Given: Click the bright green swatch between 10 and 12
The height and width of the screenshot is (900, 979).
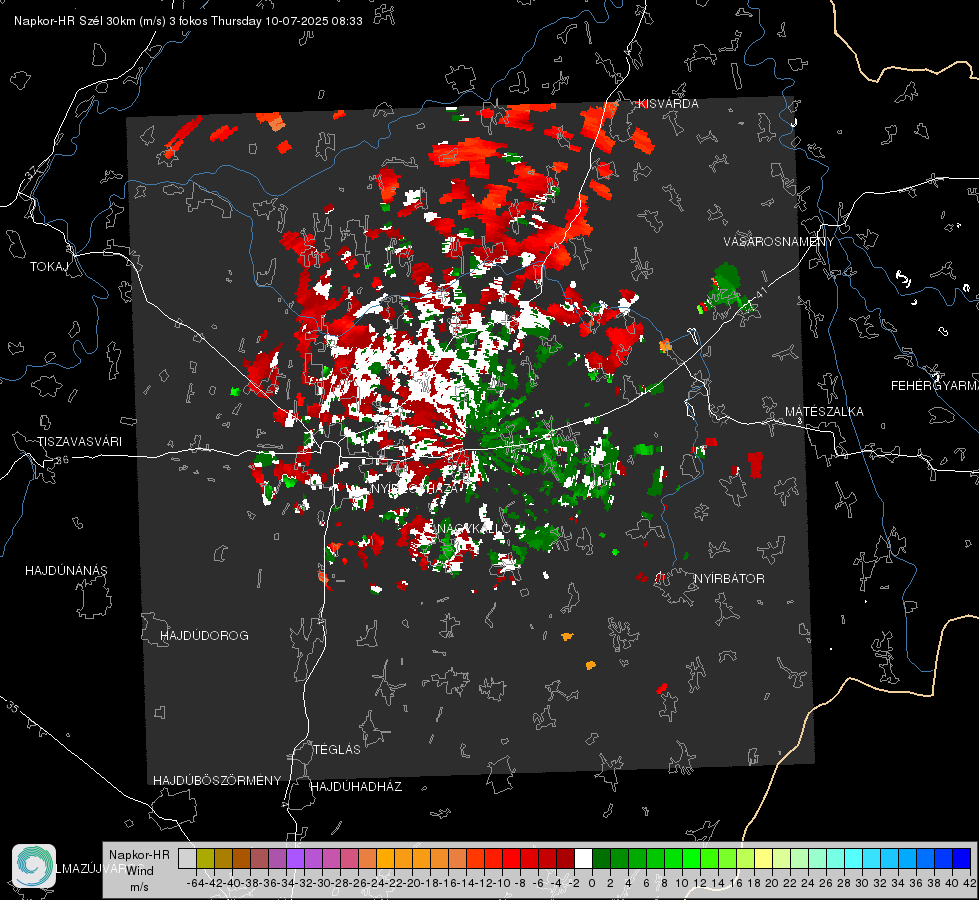Looking at the screenshot, I should pos(691,858).
